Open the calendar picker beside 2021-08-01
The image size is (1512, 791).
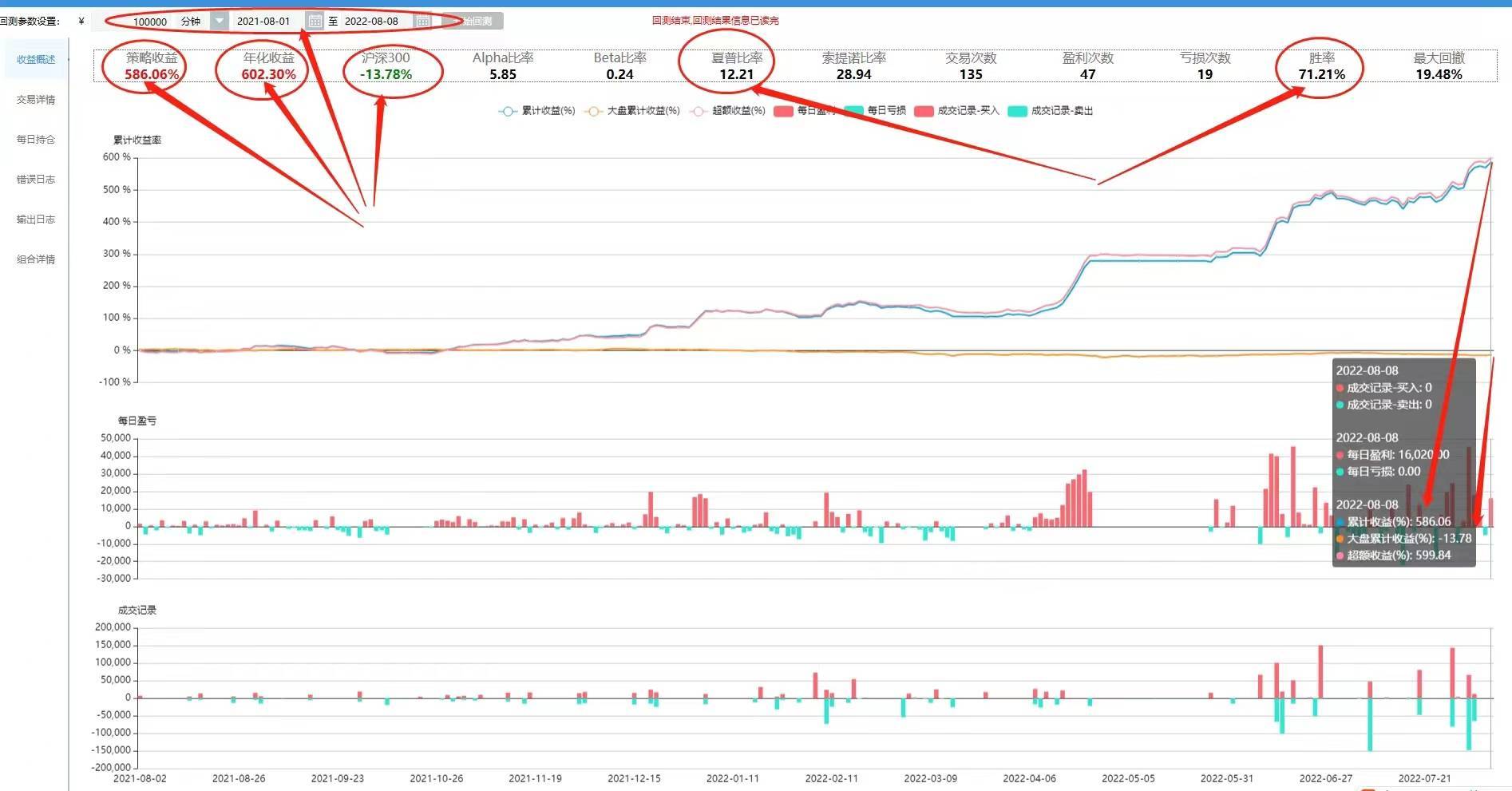point(315,22)
